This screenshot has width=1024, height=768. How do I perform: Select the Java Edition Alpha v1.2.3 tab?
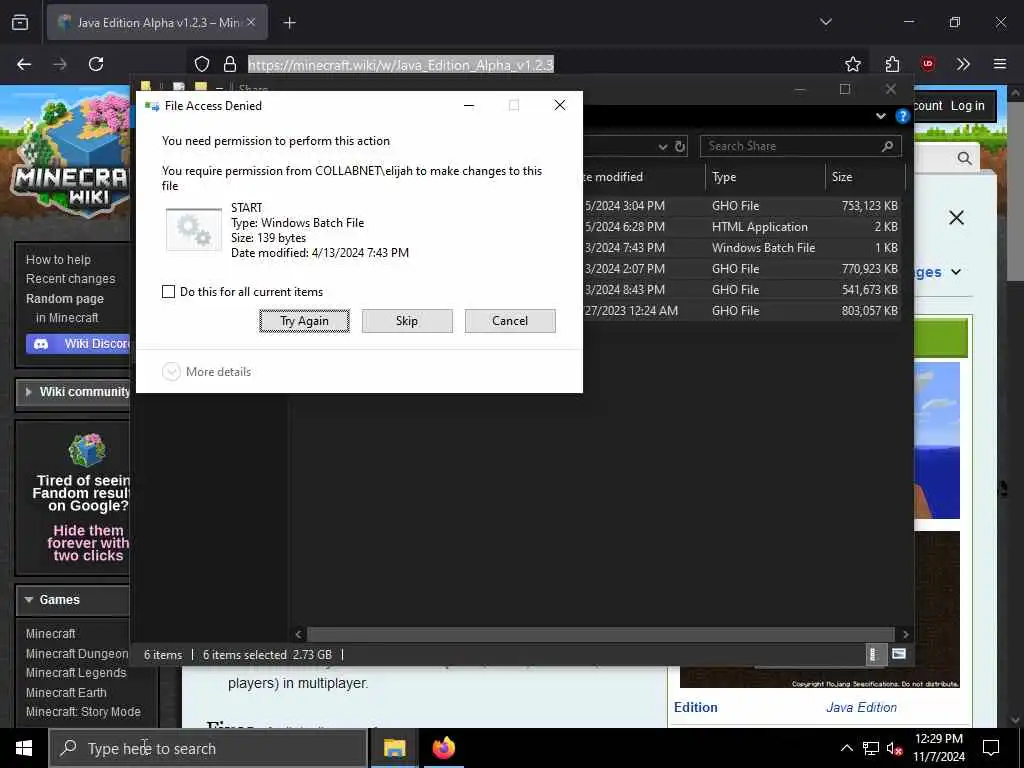click(157, 22)
